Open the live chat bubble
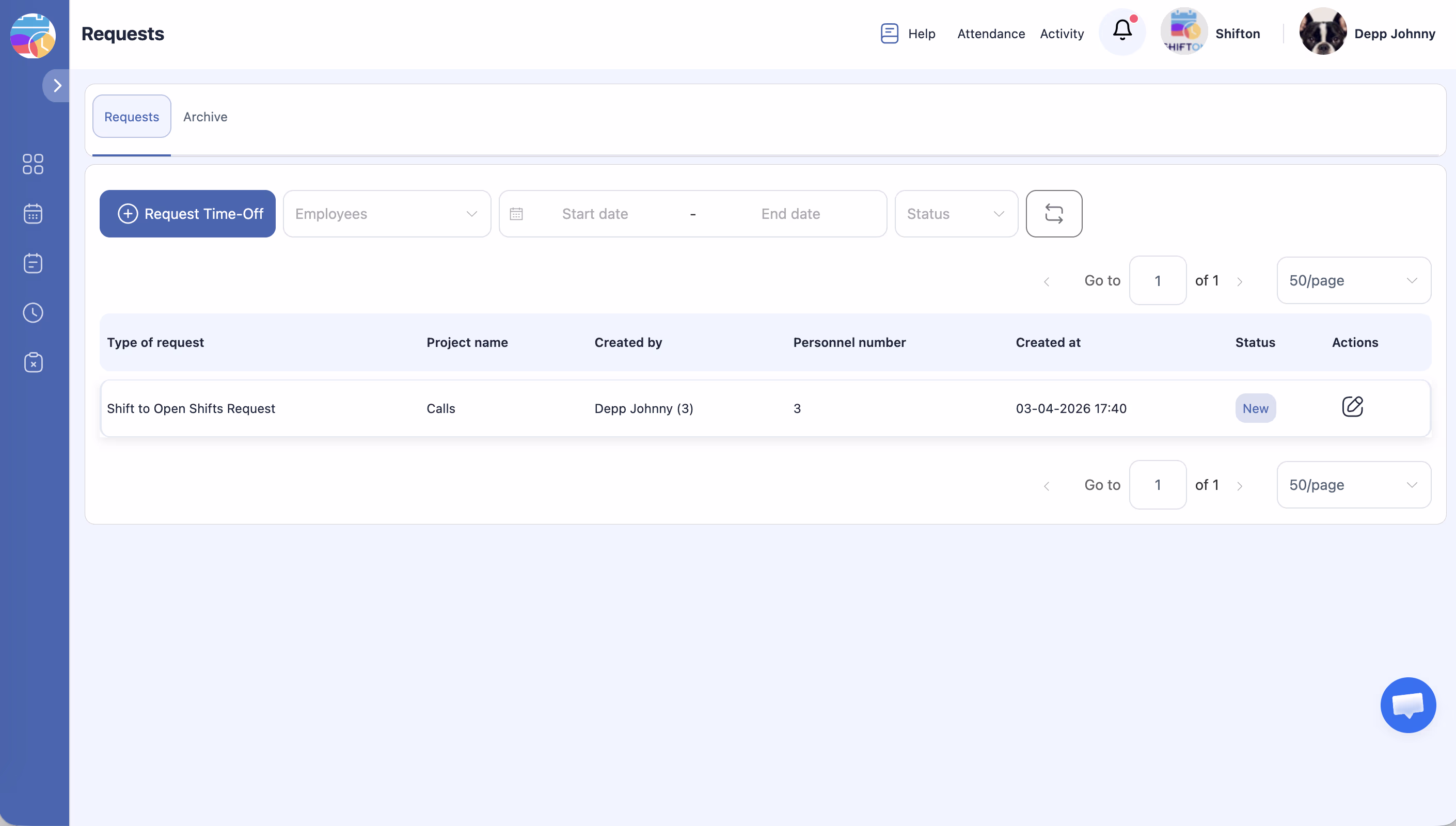Viewport: 1456px width, 826px height. [1408, 705]
